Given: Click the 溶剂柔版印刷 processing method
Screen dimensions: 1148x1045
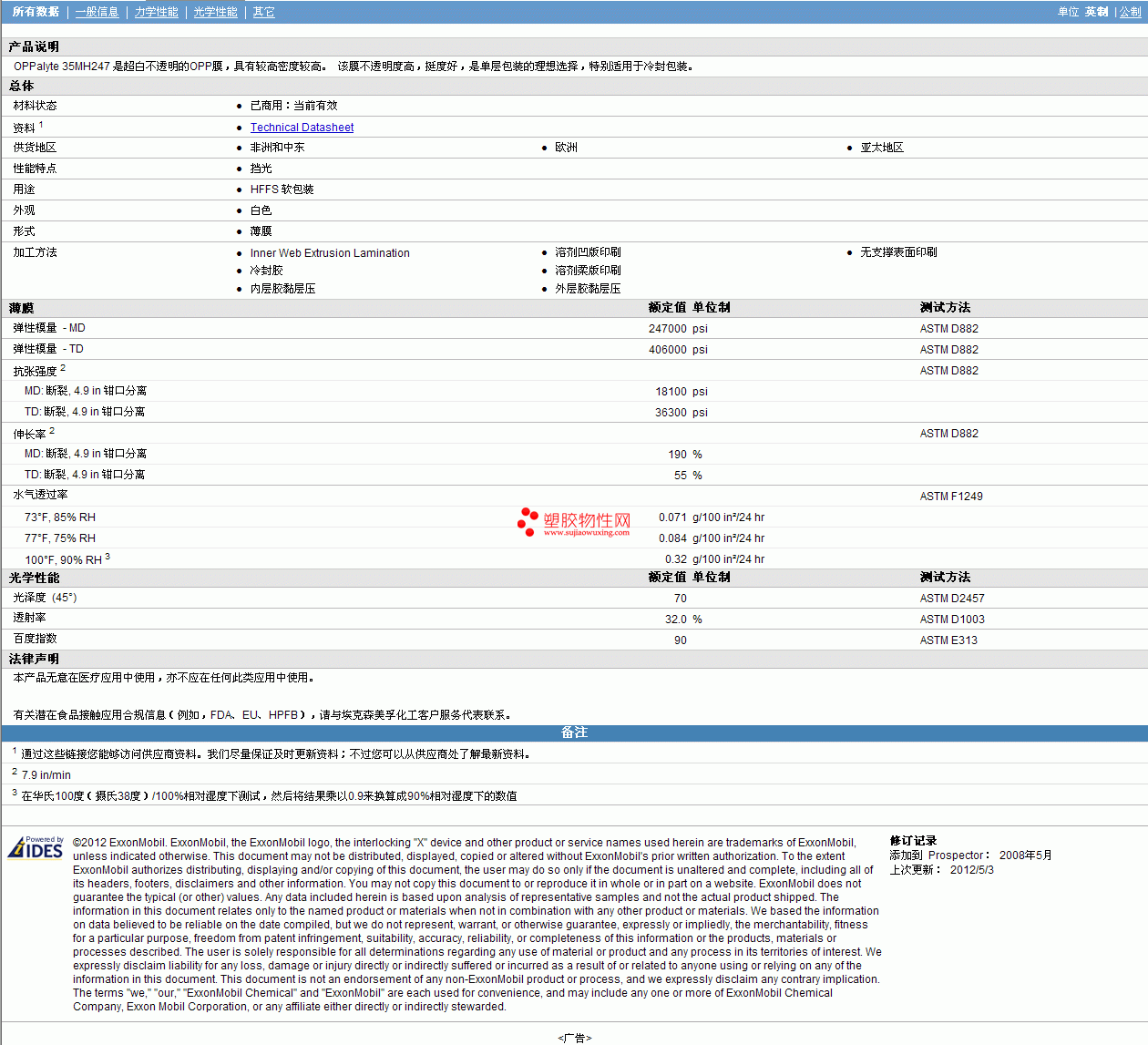Looking at the screenshot, I should point(588,271).
